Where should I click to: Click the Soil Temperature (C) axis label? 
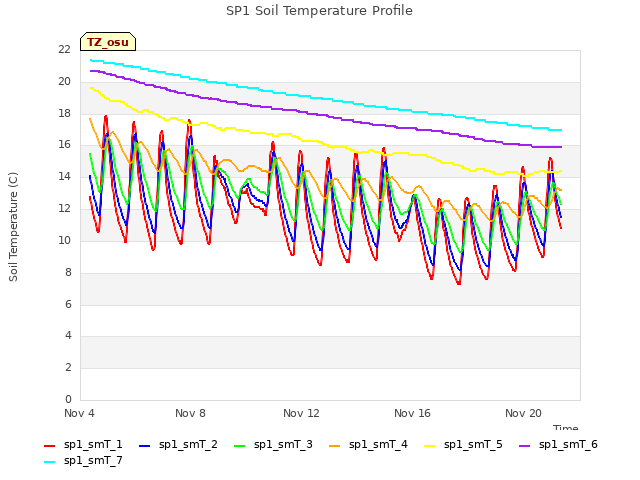[x=13, y=227]
